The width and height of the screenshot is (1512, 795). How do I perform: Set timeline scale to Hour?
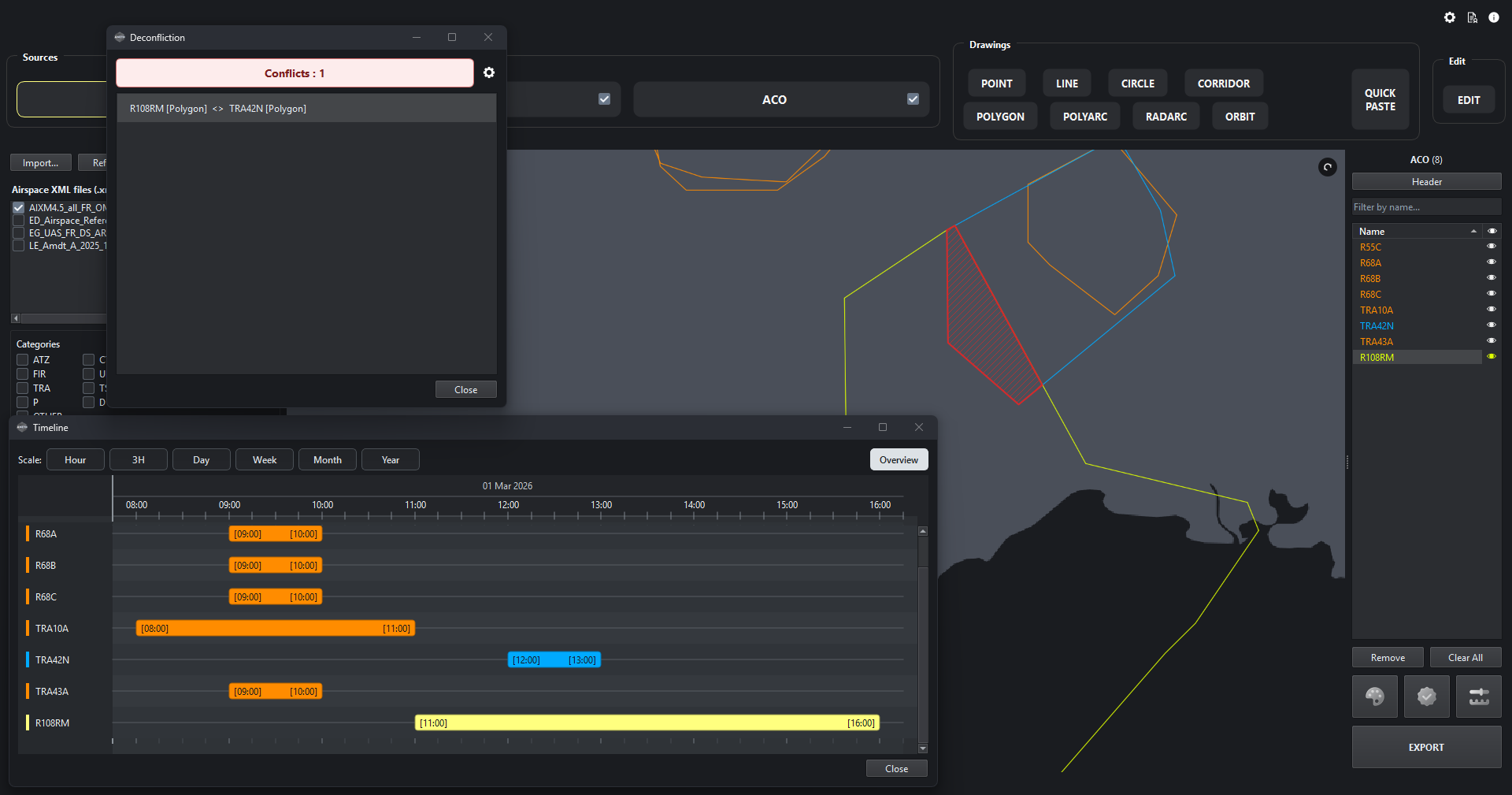point(76,460)
